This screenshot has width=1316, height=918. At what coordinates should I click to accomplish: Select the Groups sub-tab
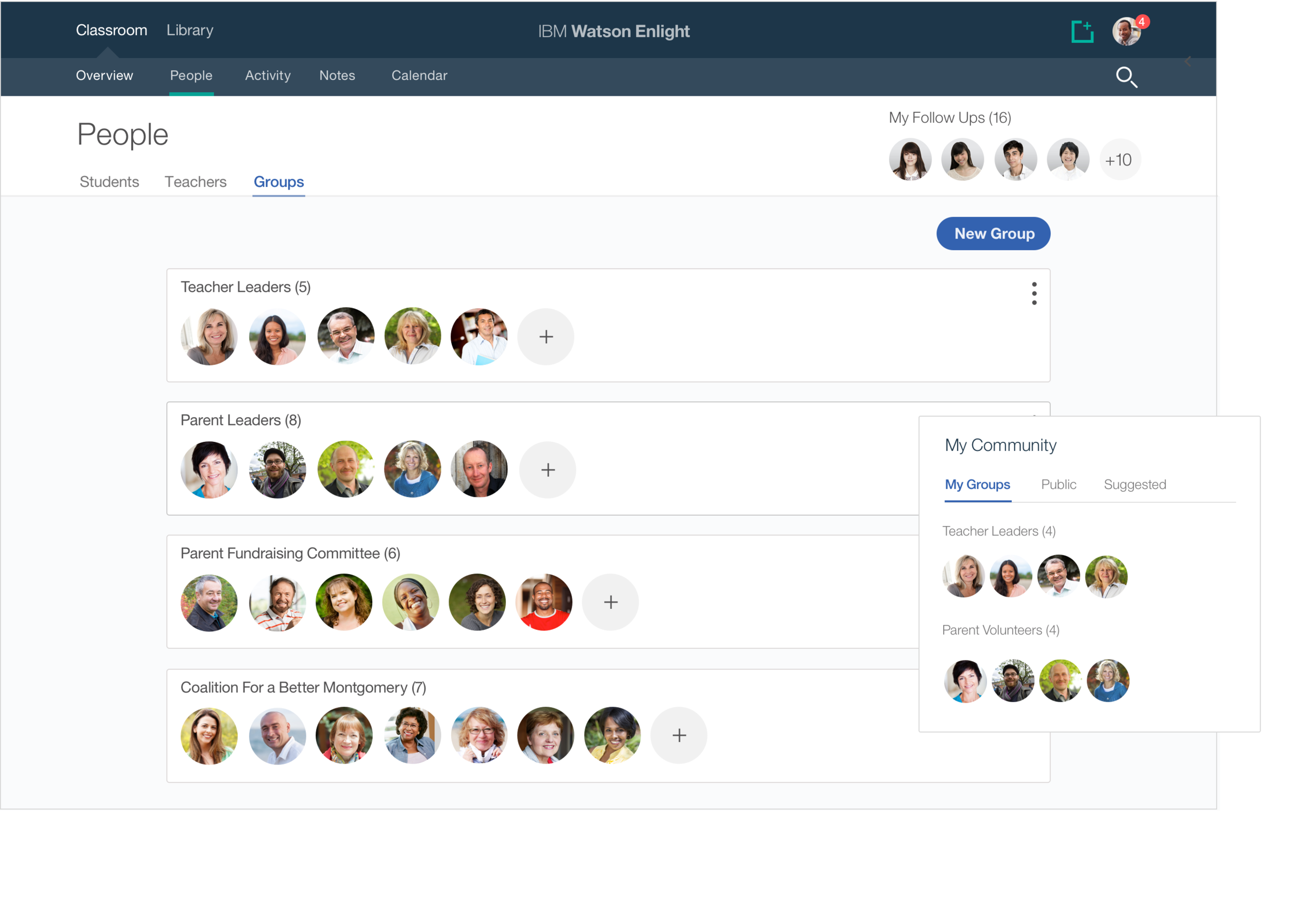278,182
